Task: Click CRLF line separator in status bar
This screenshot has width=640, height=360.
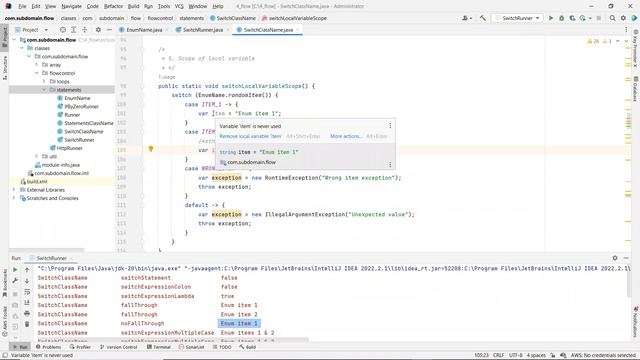Action: [498, 356]
